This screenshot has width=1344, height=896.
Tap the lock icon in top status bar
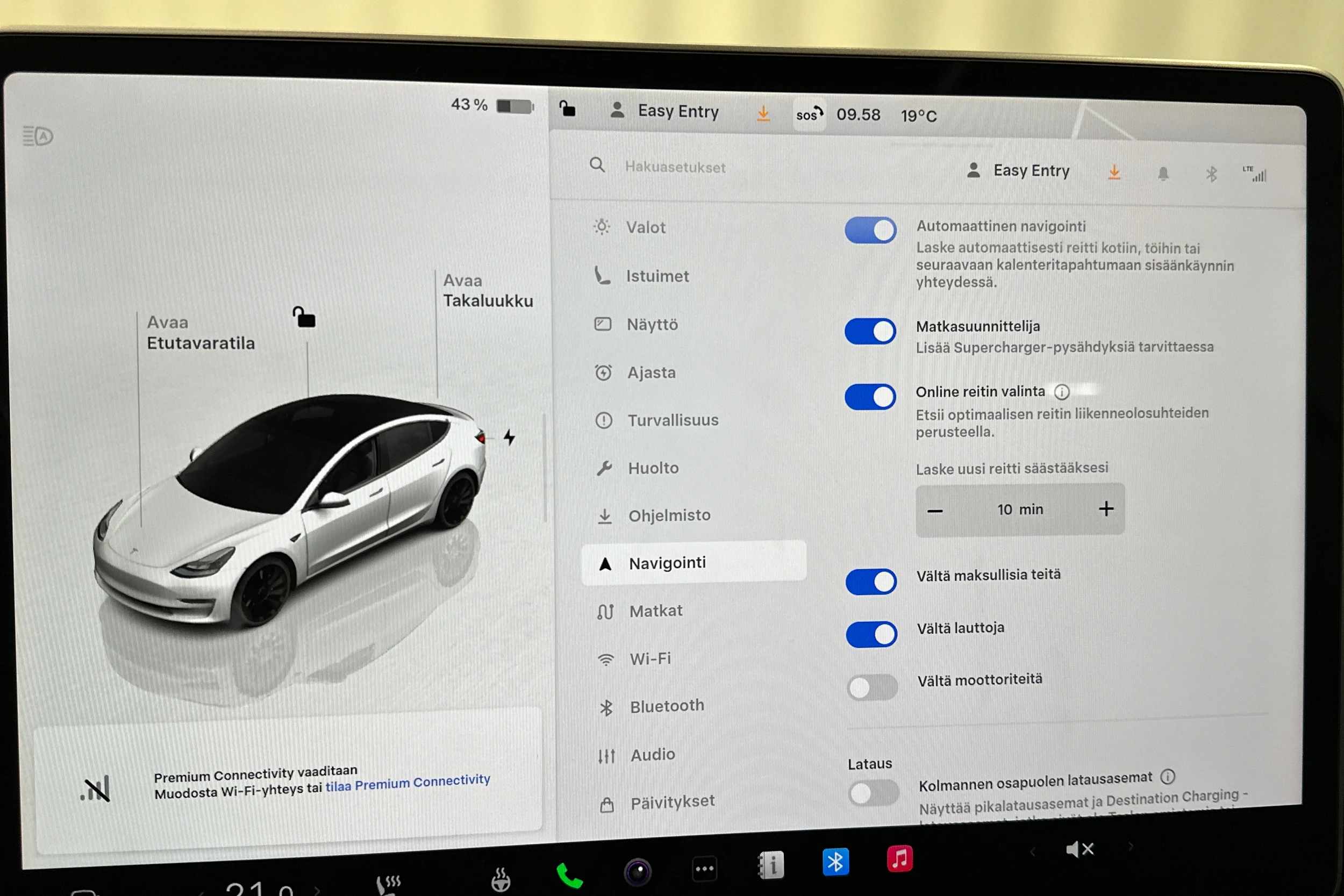[x=567, y=108]
